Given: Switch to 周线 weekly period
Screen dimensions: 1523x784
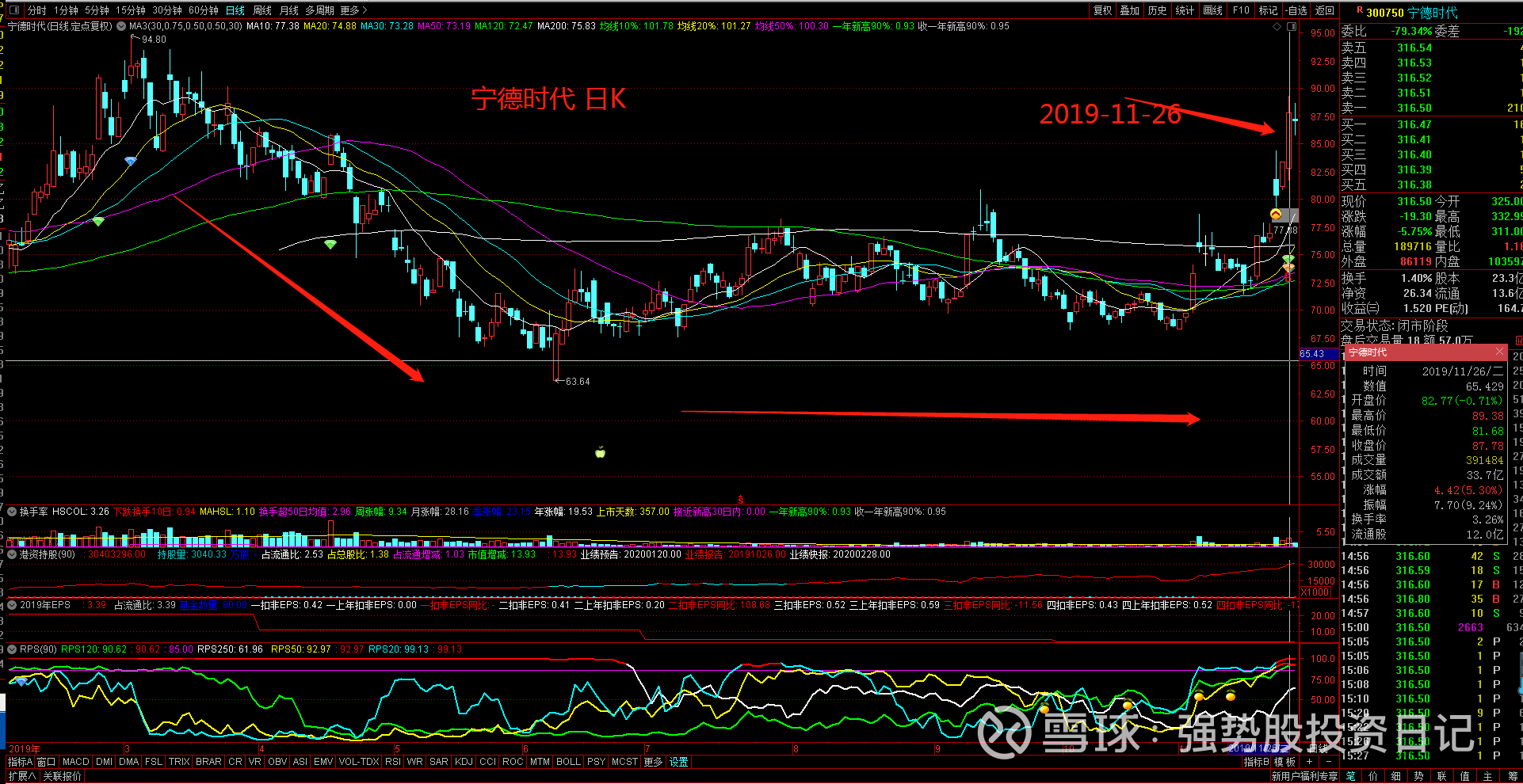Looking at the screenshot, I should click(x=262, y=10).
